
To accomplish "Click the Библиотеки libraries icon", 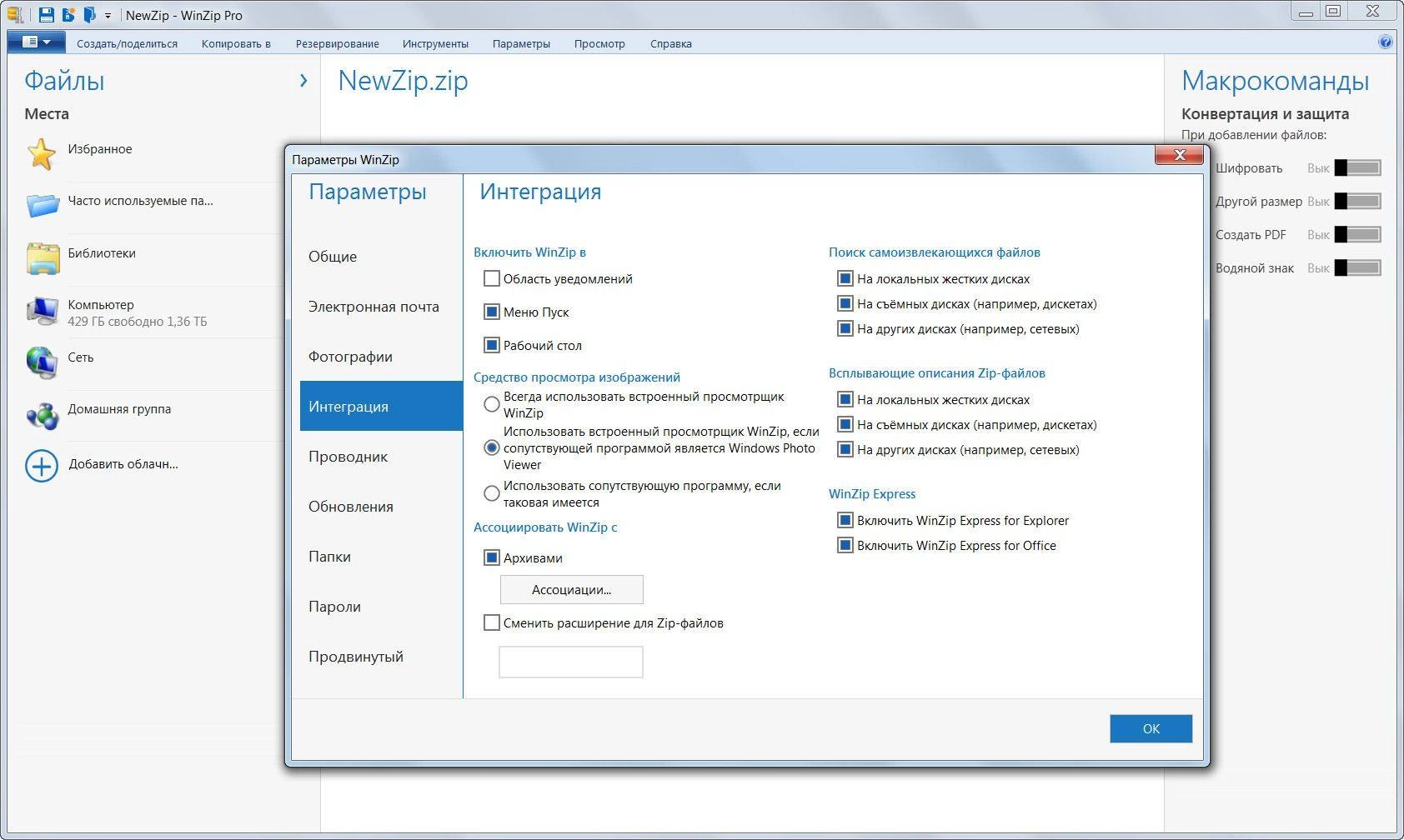I will click(x=43, y=257).
